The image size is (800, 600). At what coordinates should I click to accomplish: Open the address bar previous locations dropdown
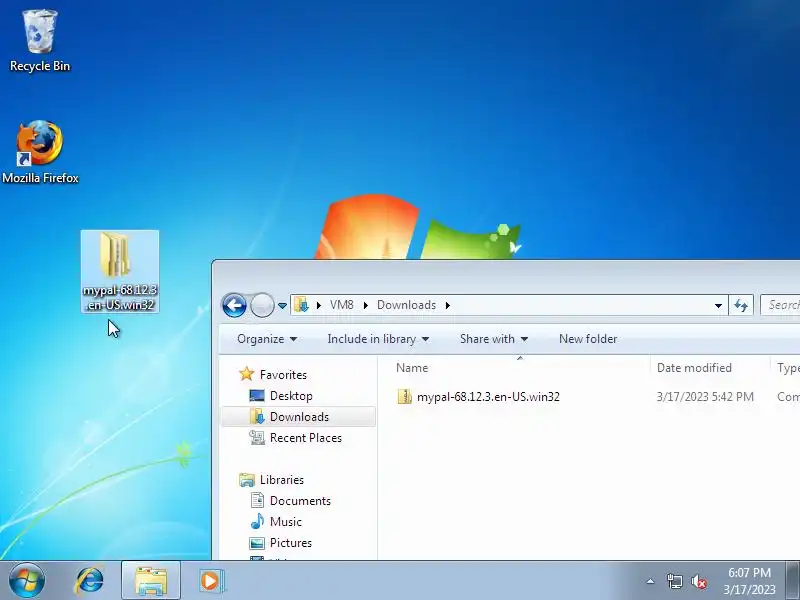coord(718,305)
